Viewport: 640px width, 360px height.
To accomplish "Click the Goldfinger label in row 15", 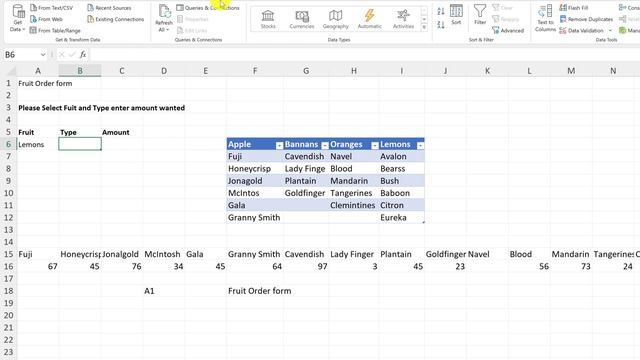I will (x=446, y=254).
